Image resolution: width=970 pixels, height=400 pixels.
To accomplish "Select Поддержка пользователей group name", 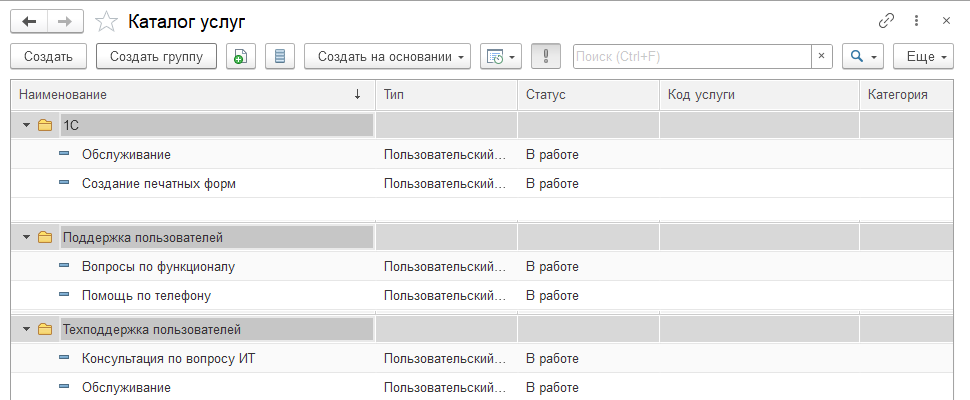I will [x=217, y=237].
